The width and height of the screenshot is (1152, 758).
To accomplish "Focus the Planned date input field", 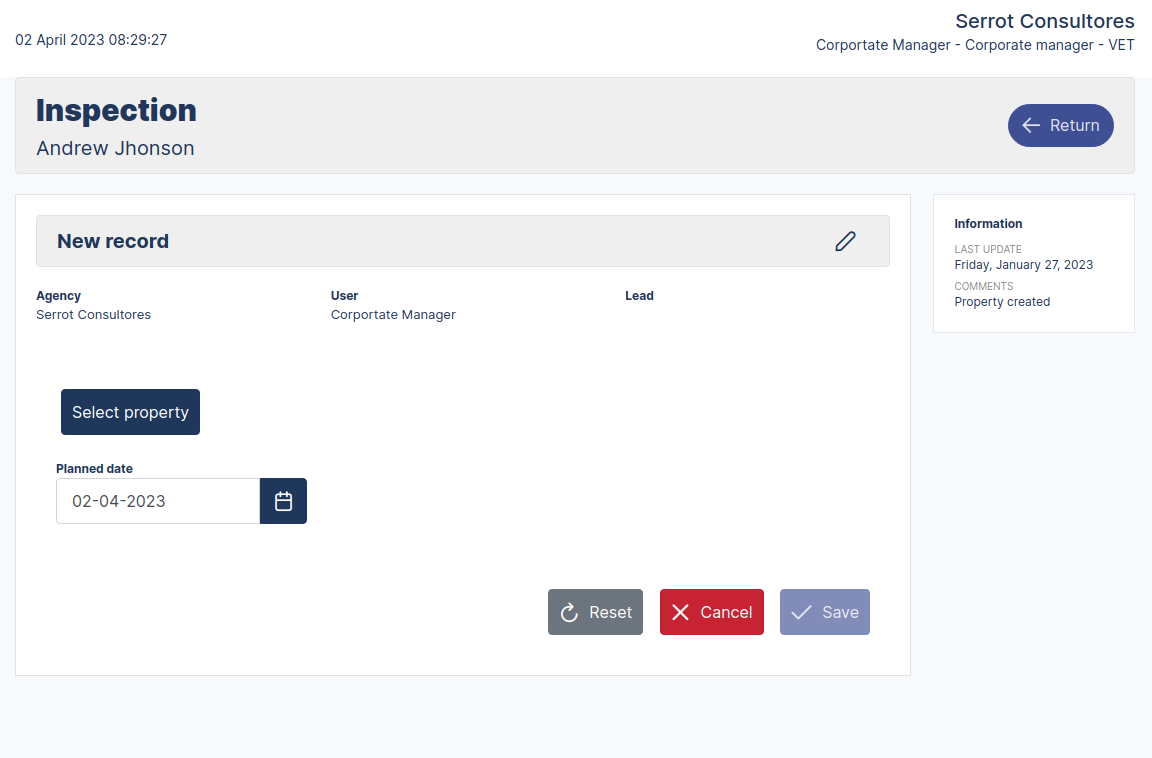I will tap(158, 501).
